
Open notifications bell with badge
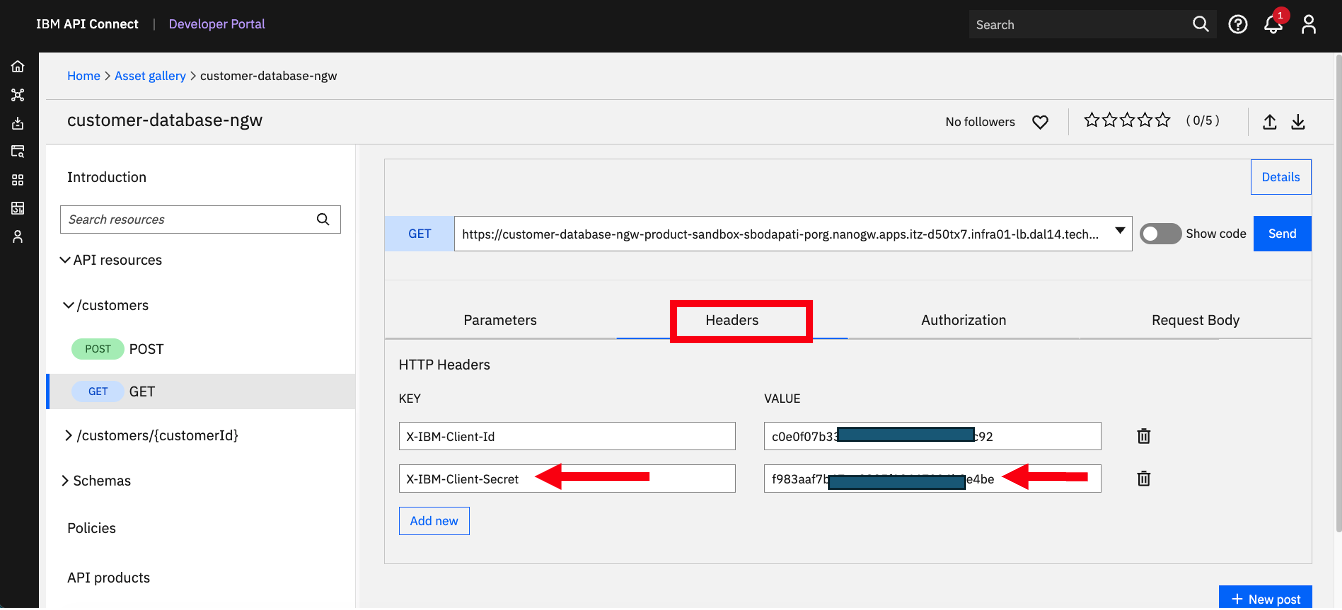[x=1274, y=23]
